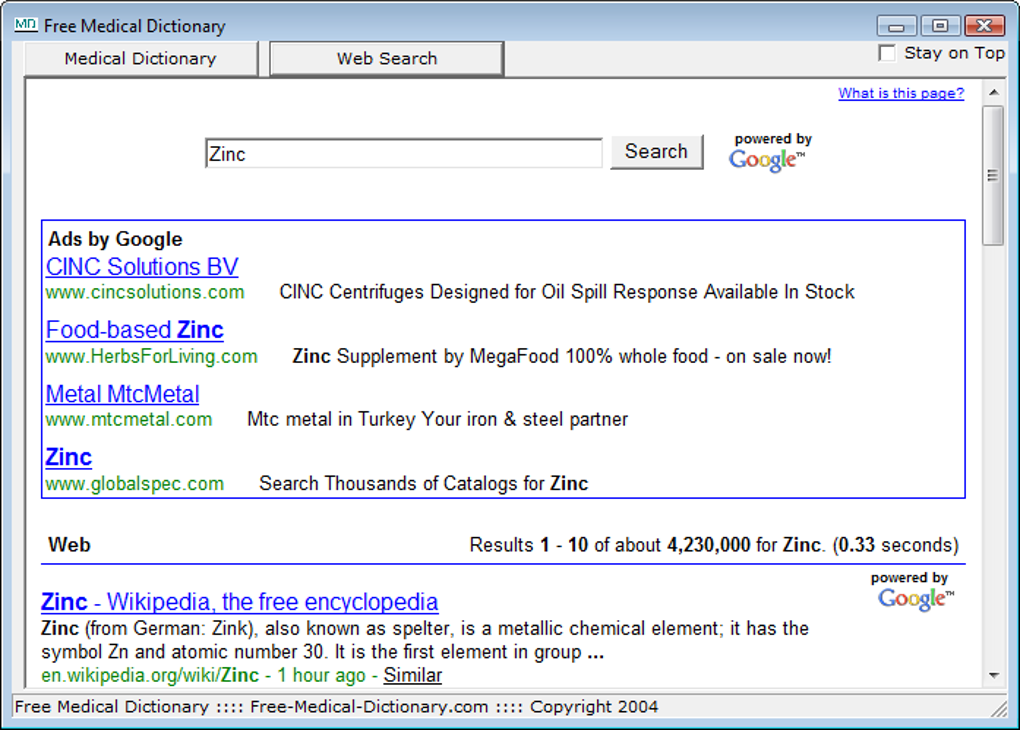Open the Metal MtcMetal ad link
Screen dimensions: 1020x730
(x=122, y=394)
